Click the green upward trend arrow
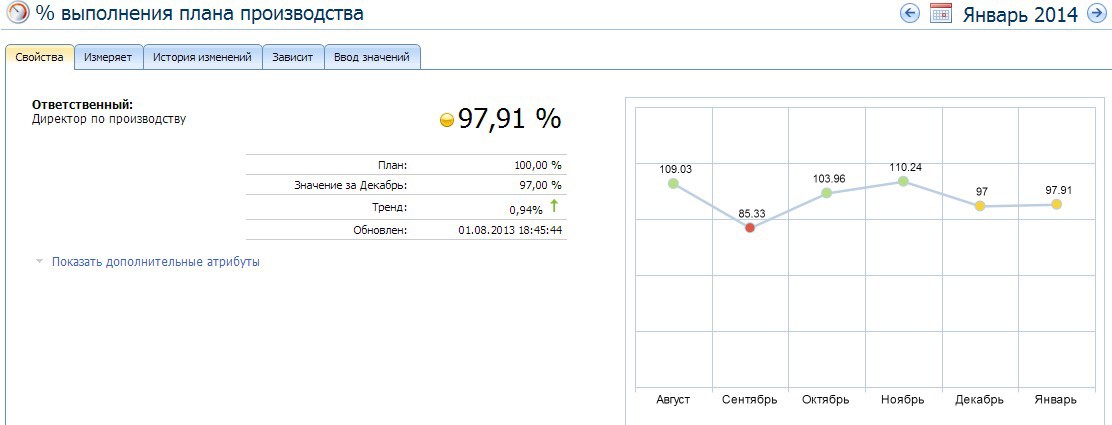 (x=555, y=206)
